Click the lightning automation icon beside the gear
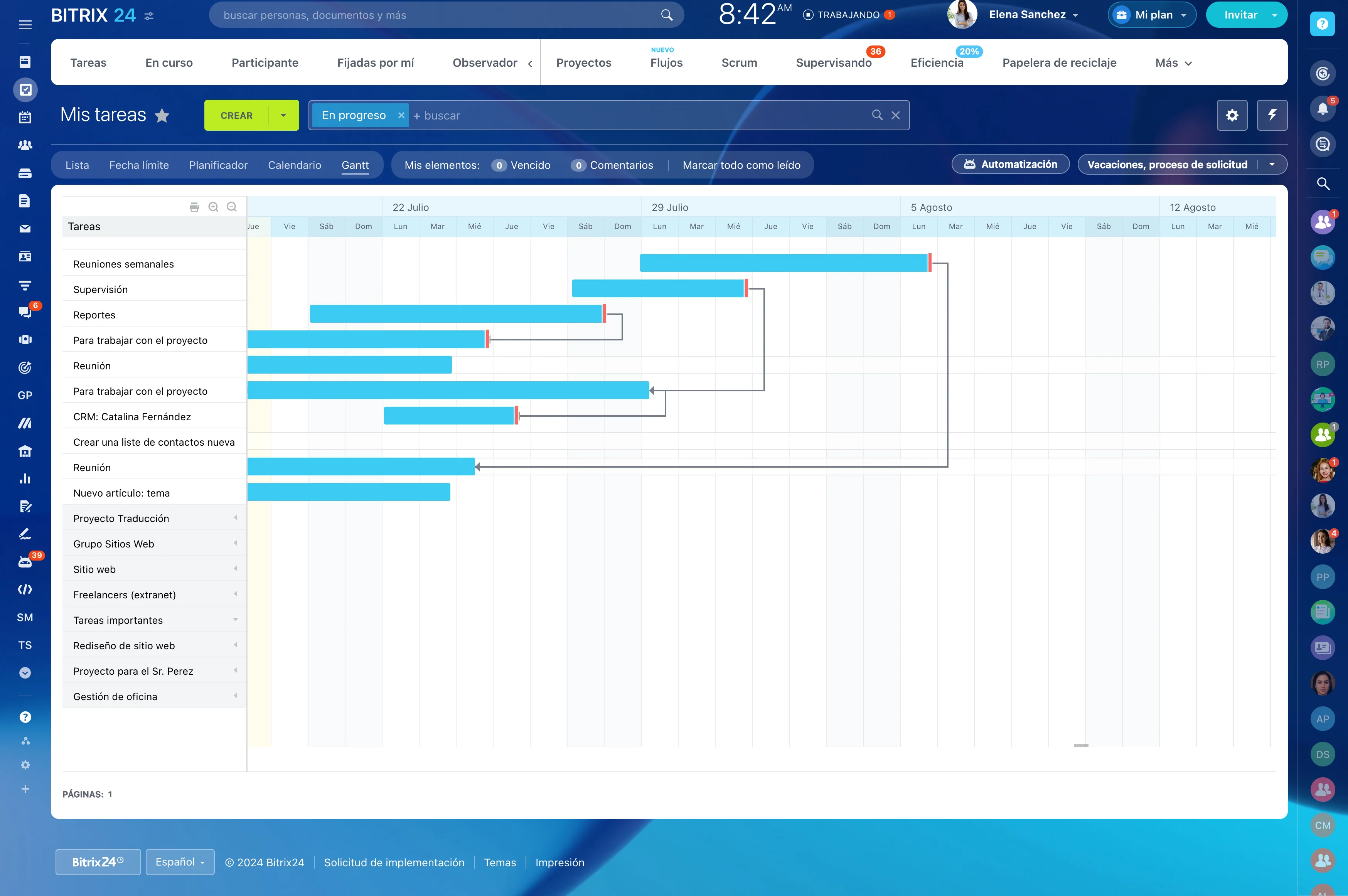The height and width of the screenshot is (896, 1348). (1272, 115)
